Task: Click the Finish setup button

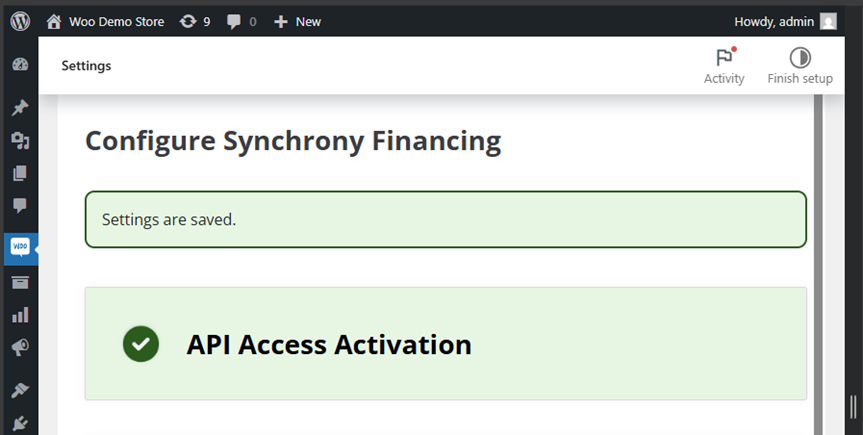Action: point(800,66)
